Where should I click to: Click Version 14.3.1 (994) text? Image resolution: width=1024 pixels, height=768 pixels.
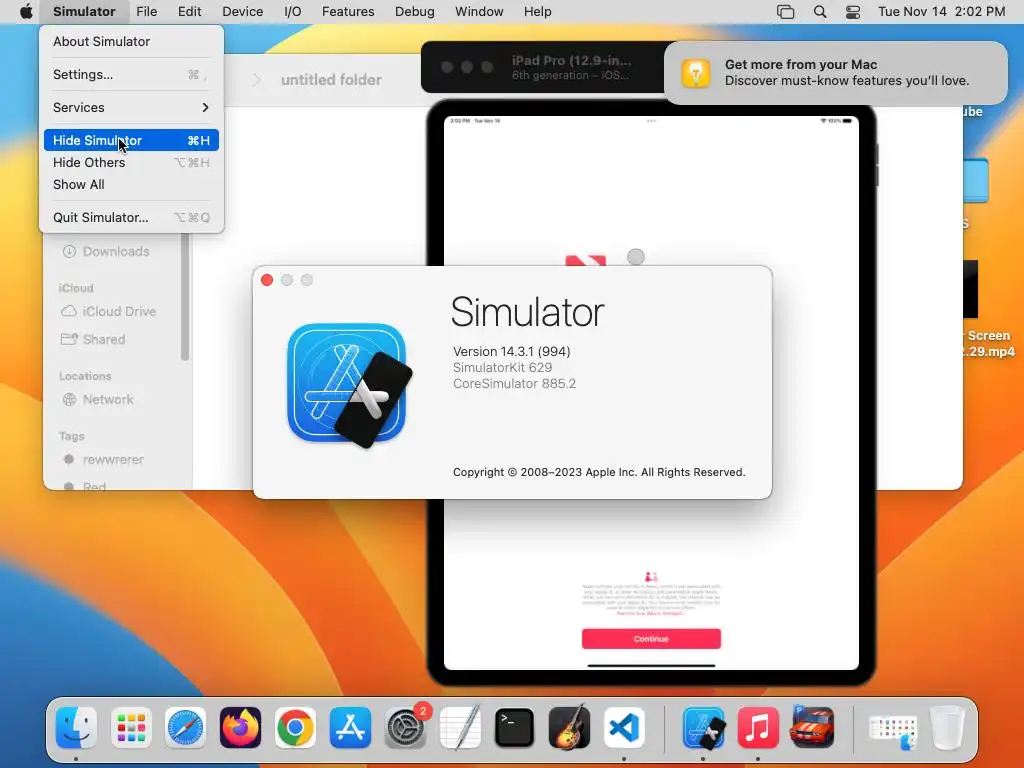[511, 351]
